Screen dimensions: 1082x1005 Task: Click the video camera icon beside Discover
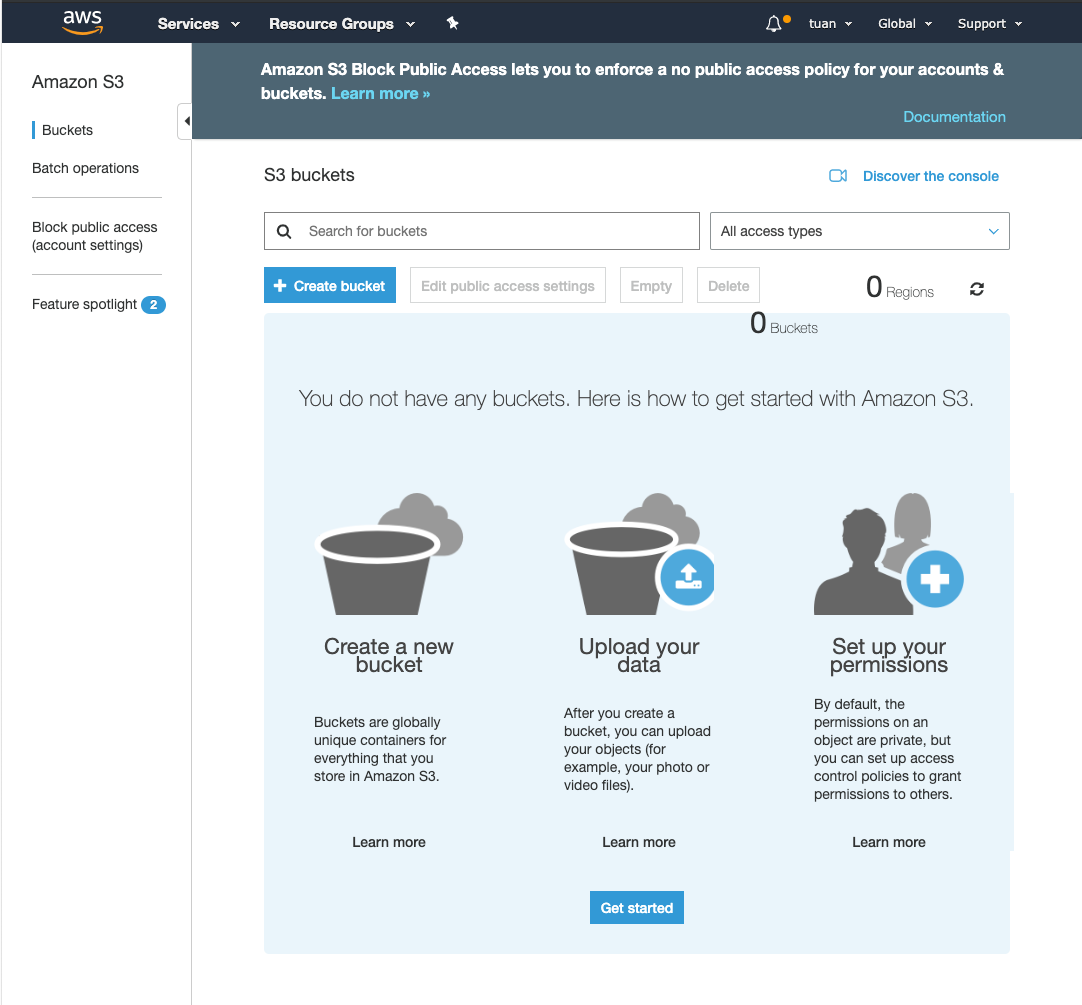[x=838, y=176]
